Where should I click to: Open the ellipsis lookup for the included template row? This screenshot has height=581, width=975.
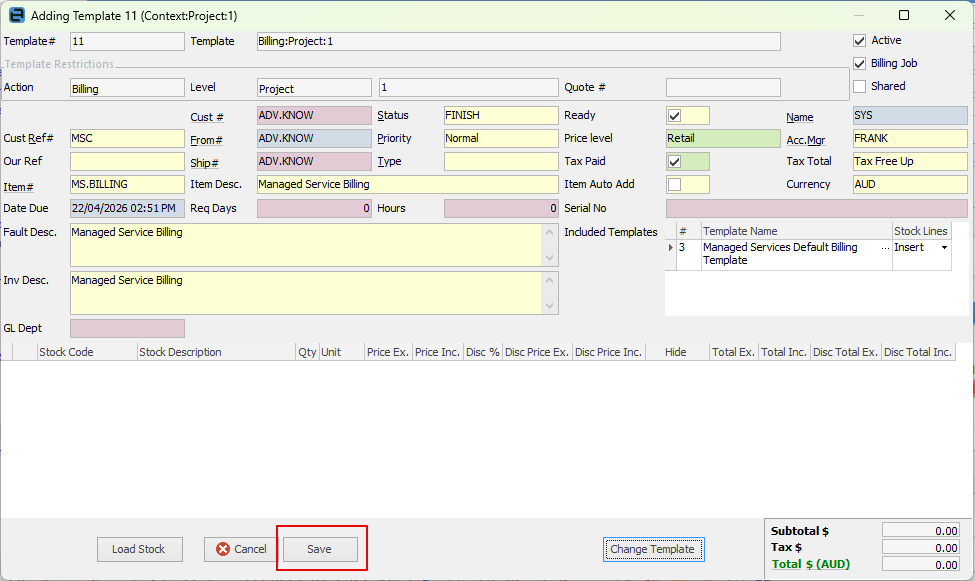[x=885, y=248]
